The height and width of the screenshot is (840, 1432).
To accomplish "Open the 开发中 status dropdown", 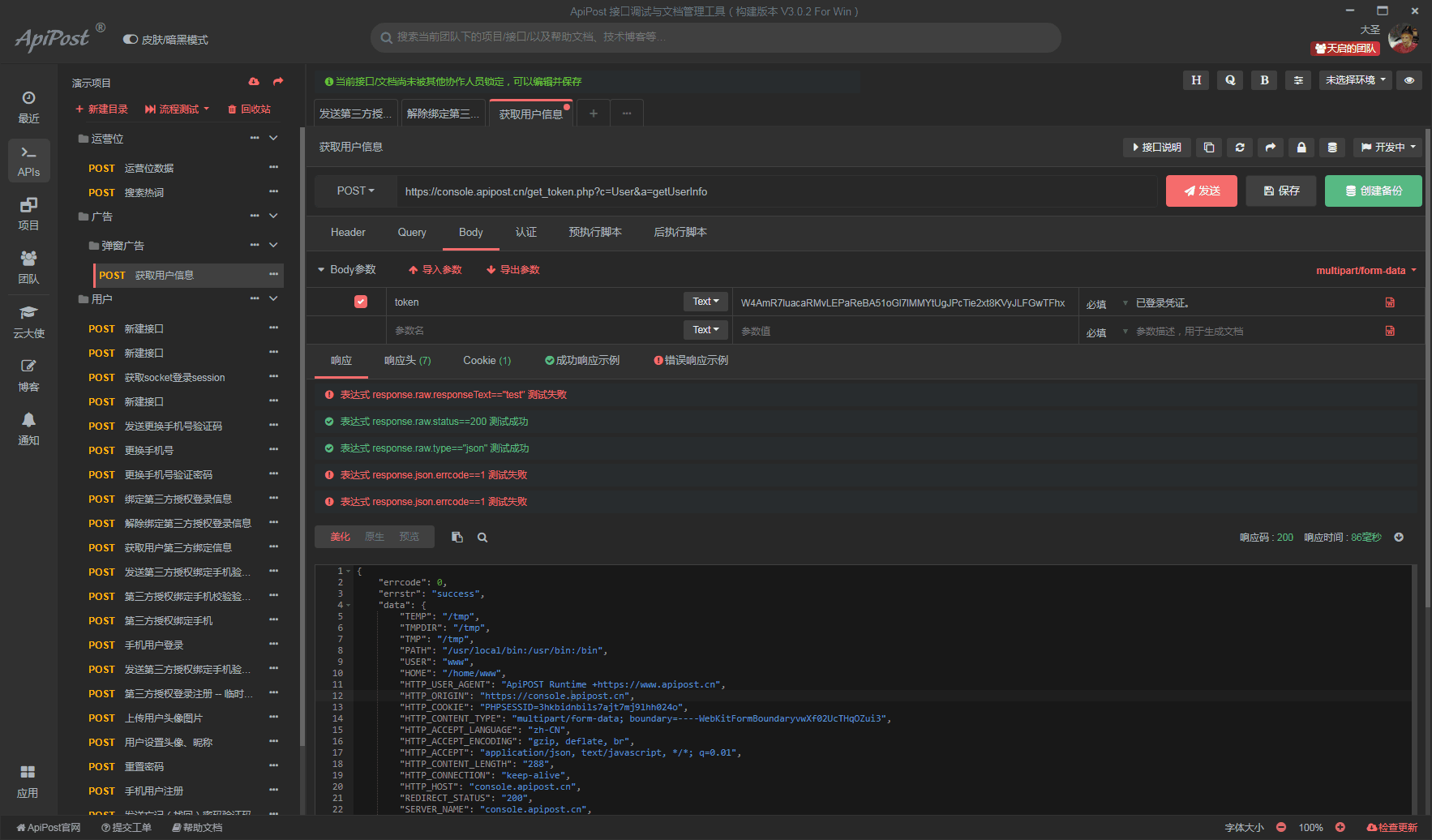I will pyautogui.click(x=1388, y=148).
